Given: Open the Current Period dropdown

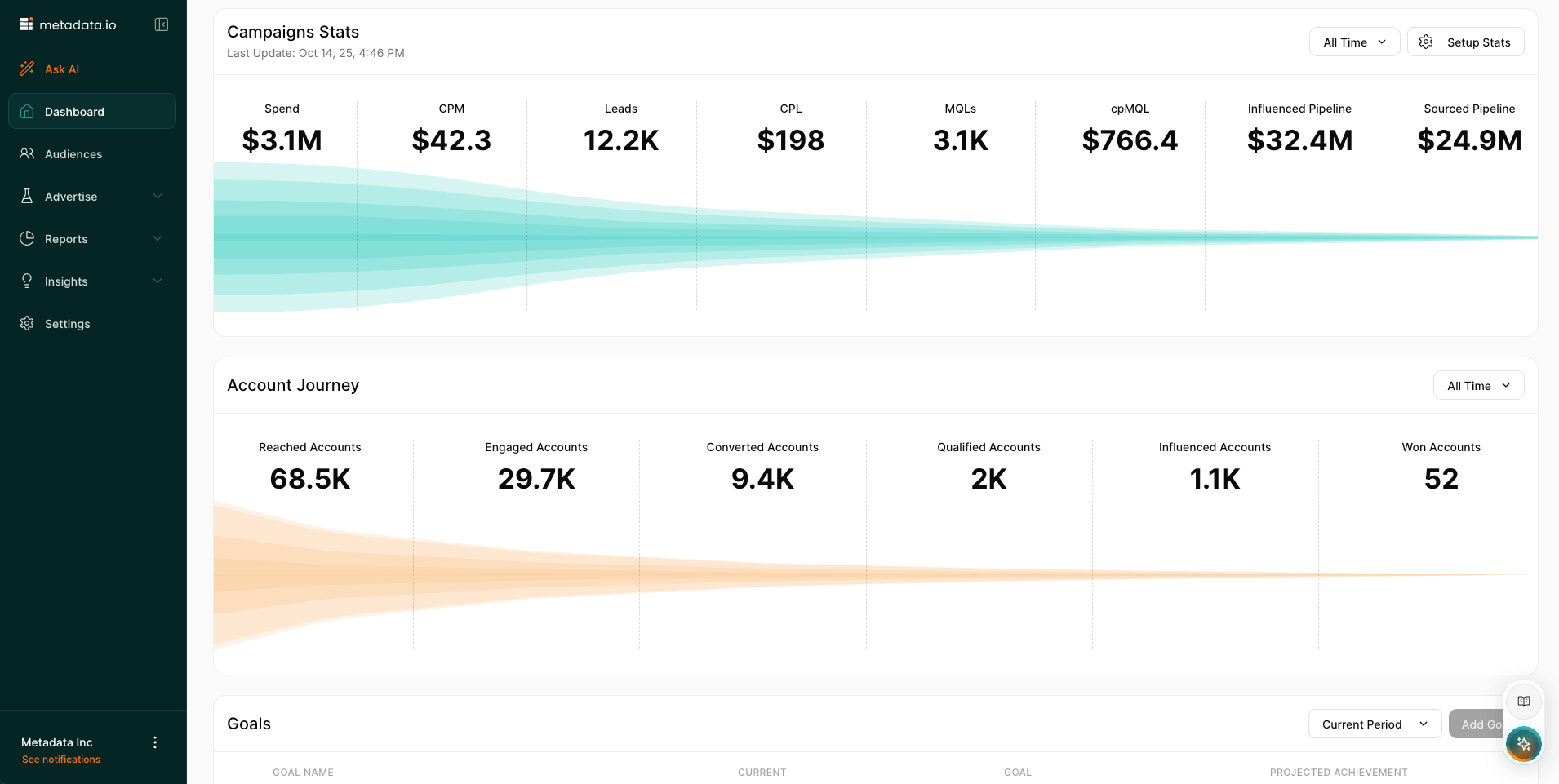Looking at the screenshot, I should point(1375,724).
